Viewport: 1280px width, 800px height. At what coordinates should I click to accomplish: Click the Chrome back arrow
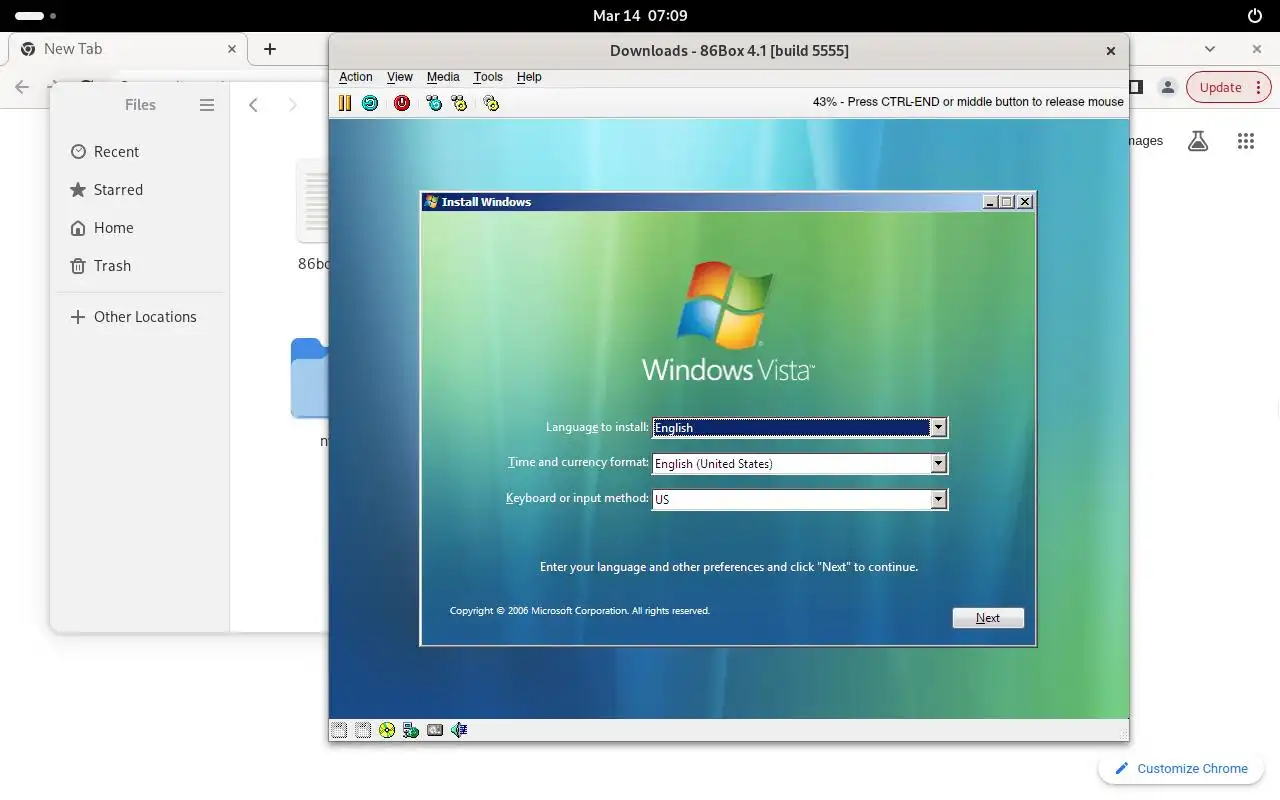(22, 87)
